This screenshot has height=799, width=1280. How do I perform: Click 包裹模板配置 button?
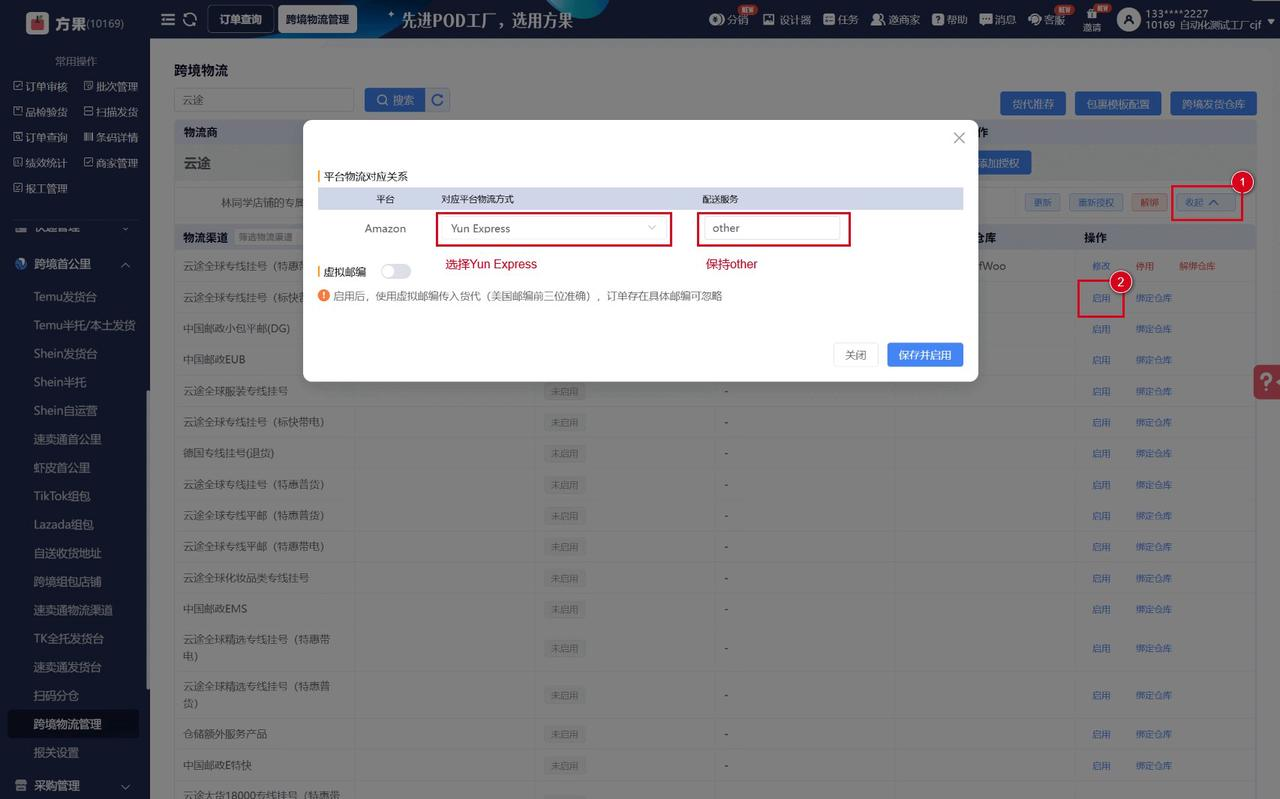(1119, 104)
